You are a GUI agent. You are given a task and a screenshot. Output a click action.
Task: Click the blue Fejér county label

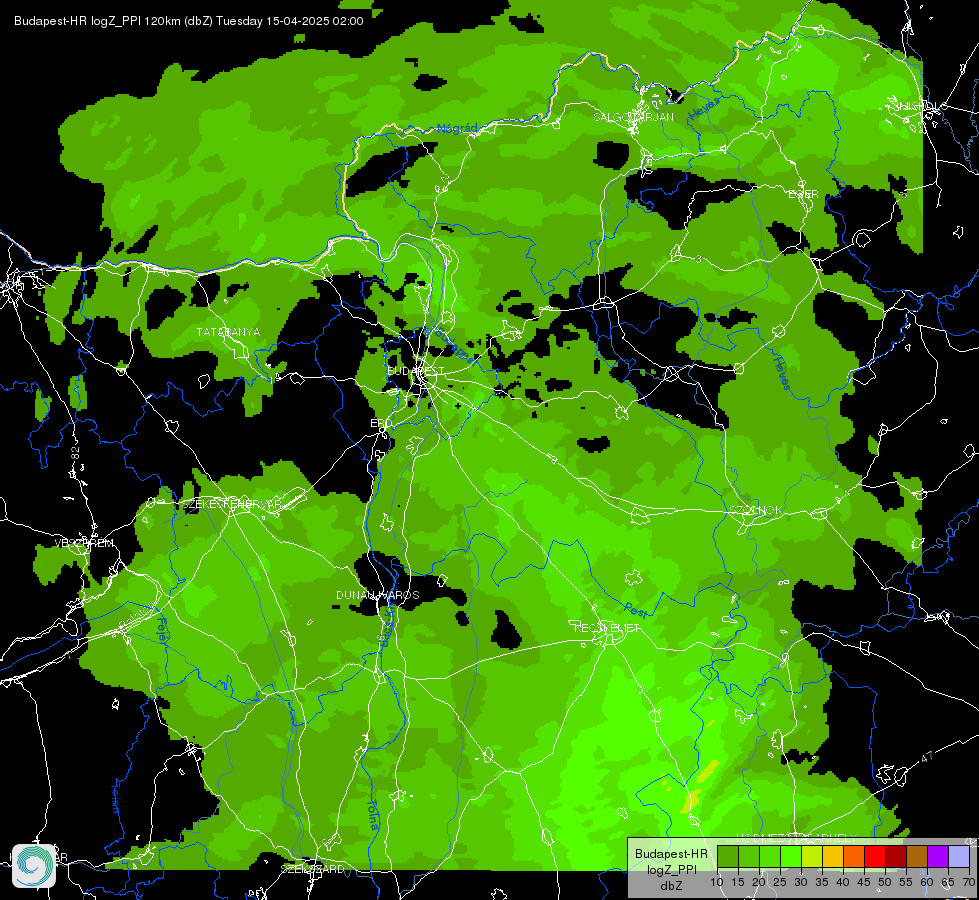(162, 632)
